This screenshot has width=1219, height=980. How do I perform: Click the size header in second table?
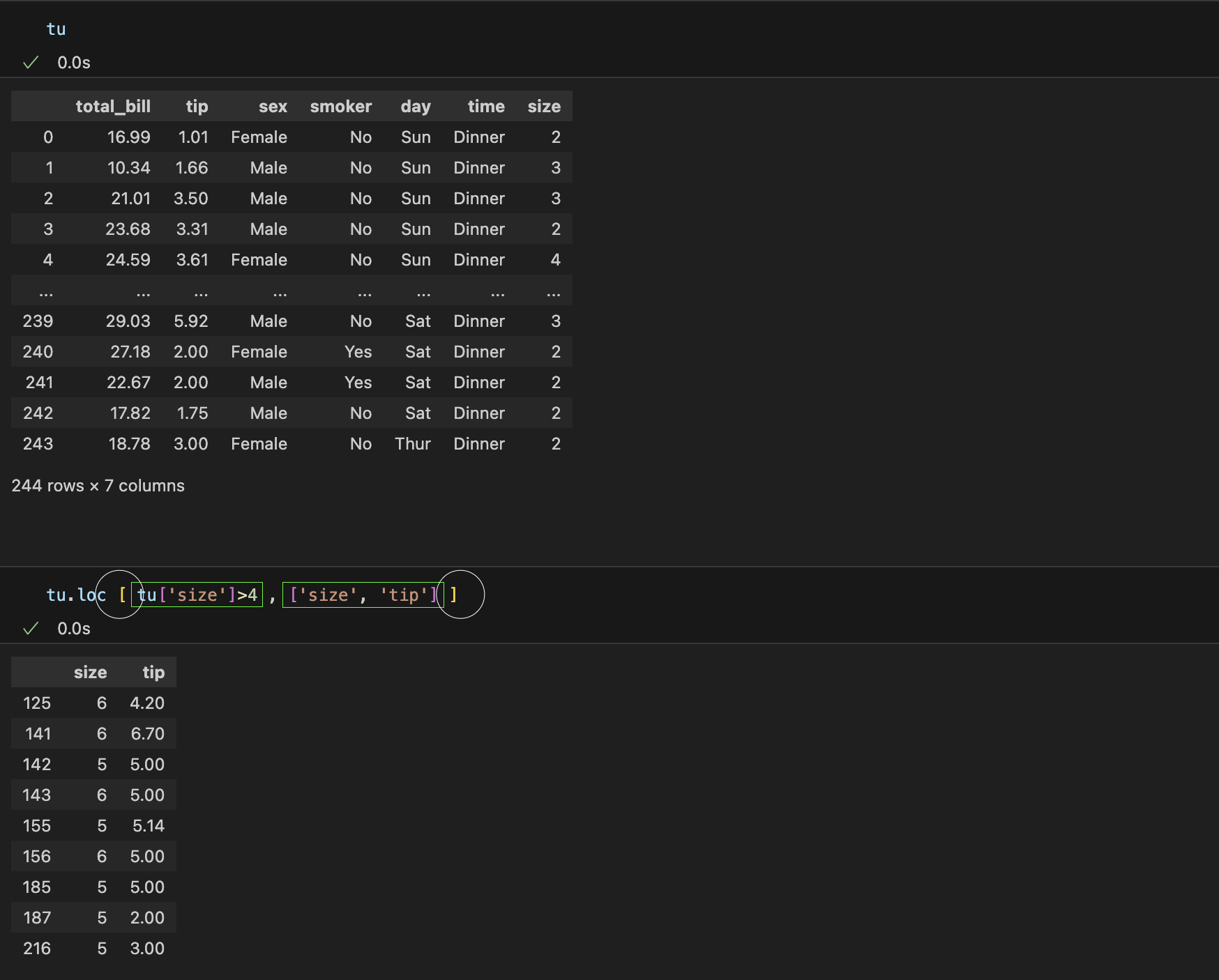(x=91, y=673)
